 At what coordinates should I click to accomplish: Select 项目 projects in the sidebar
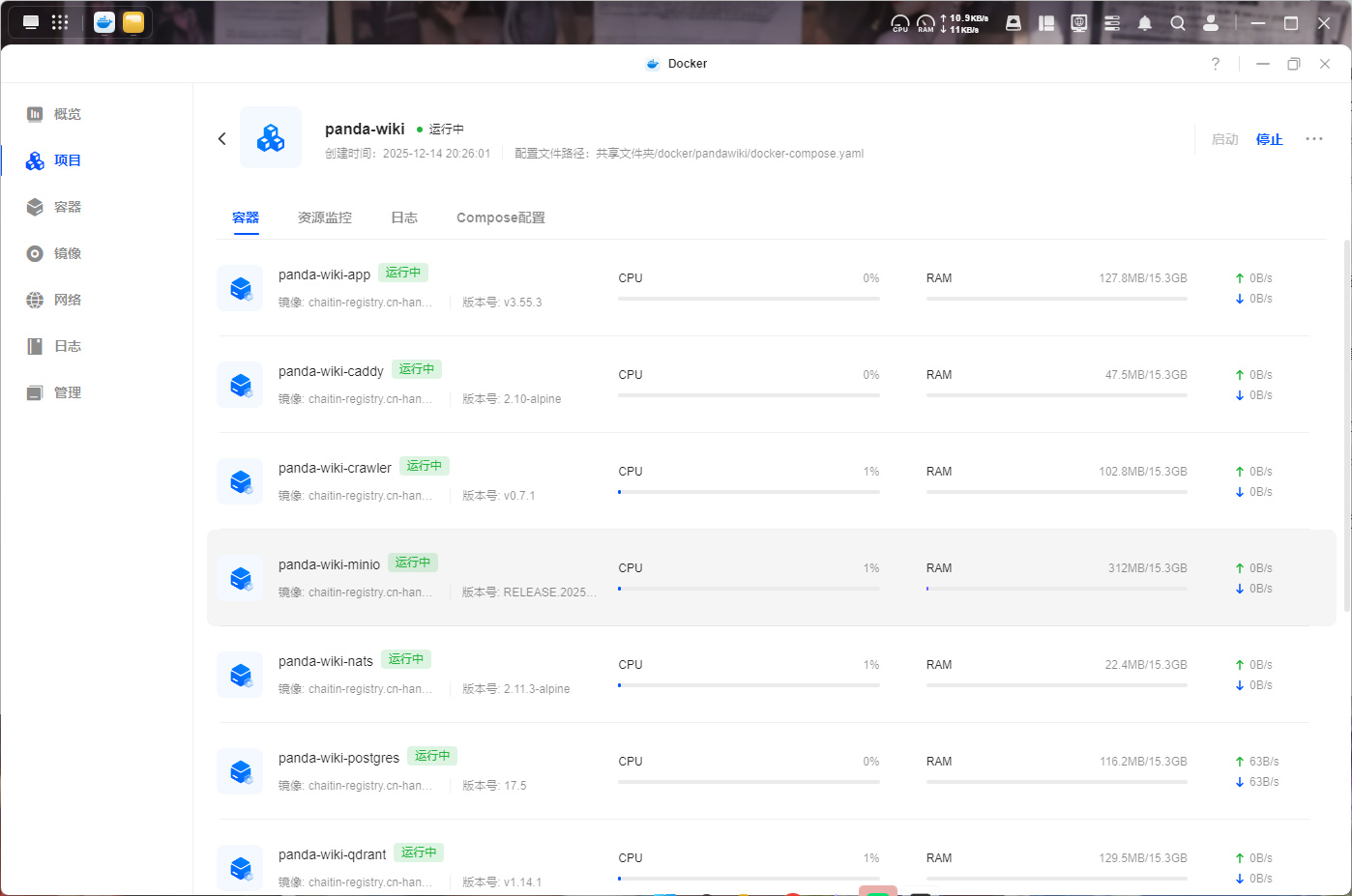click(54, 160)
